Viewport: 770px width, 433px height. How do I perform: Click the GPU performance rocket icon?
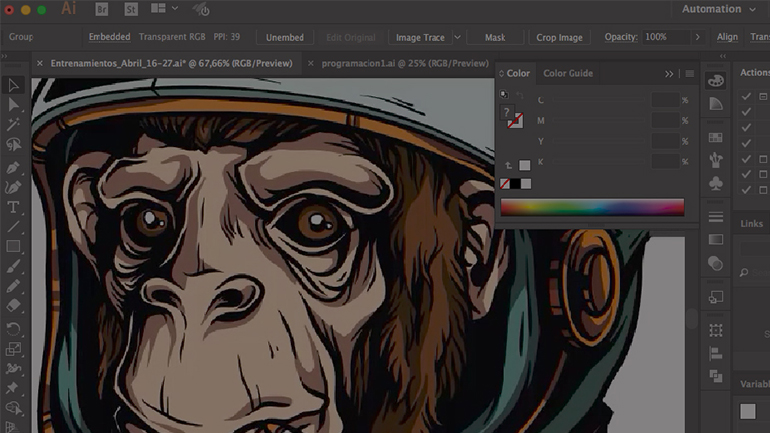pyautogui.click(x=201, y=9)
